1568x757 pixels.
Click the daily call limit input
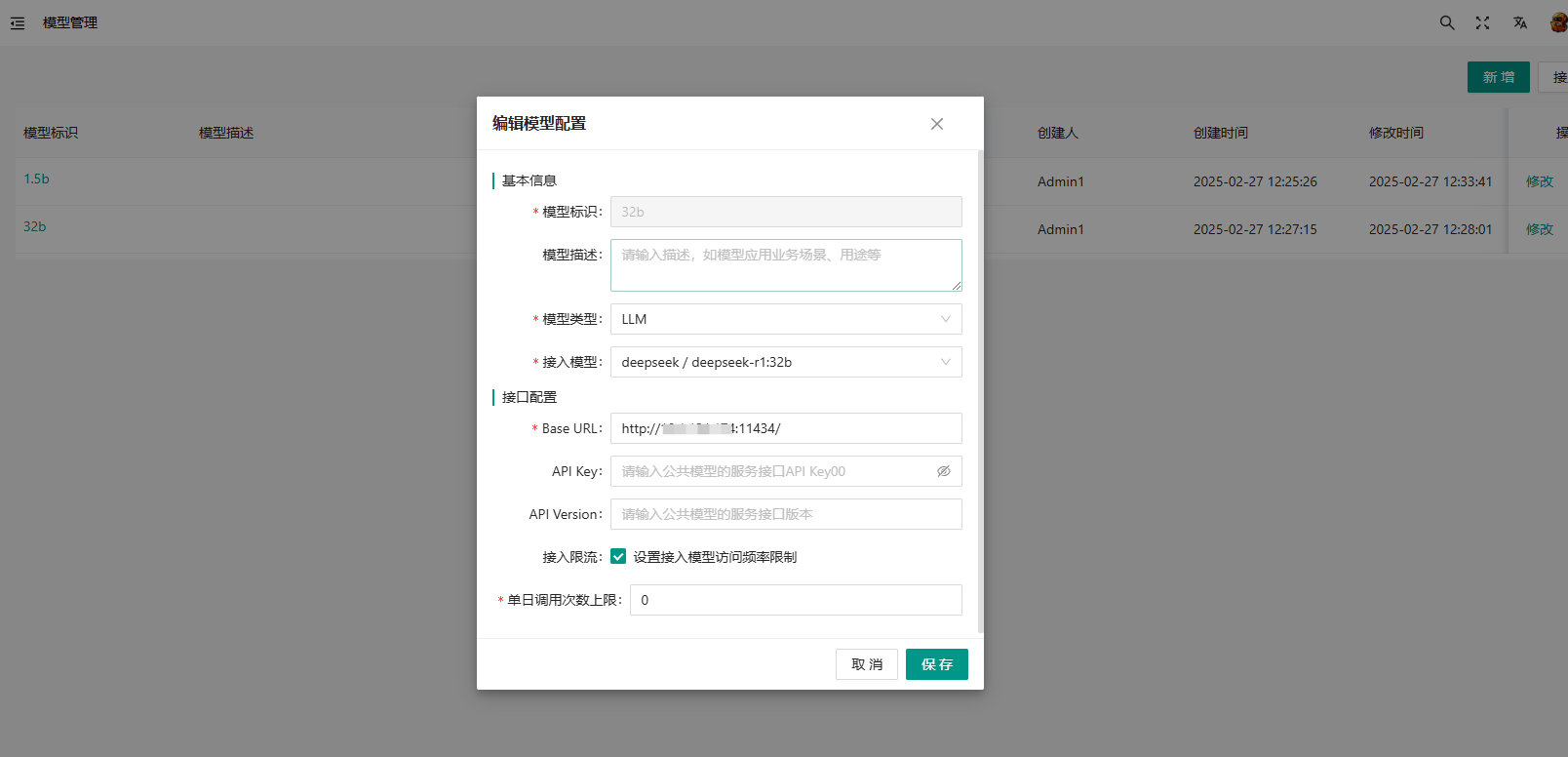(x=795, y=600)
